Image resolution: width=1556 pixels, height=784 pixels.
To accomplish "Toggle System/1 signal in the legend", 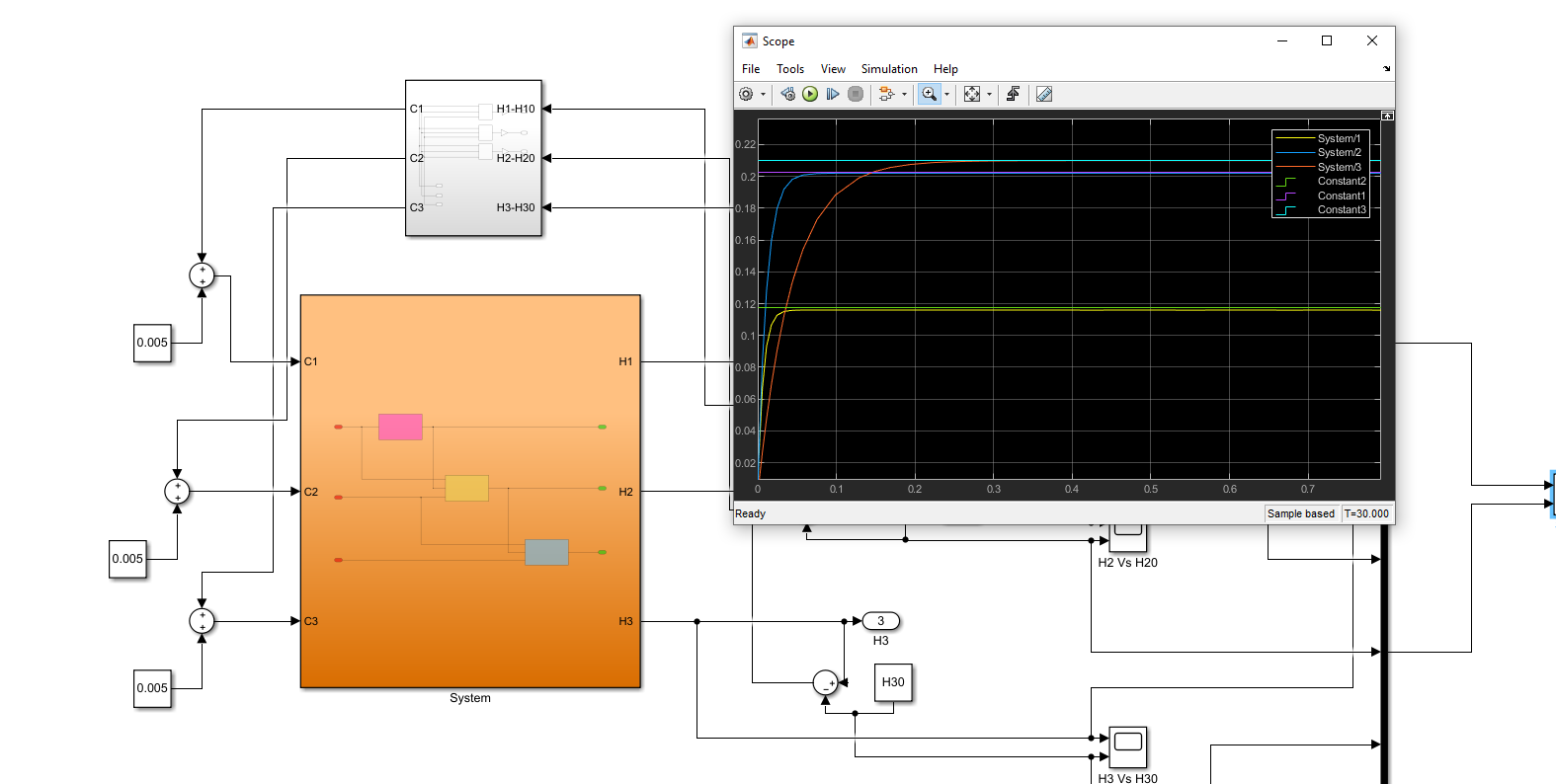I will click(x=1338, y=138).
